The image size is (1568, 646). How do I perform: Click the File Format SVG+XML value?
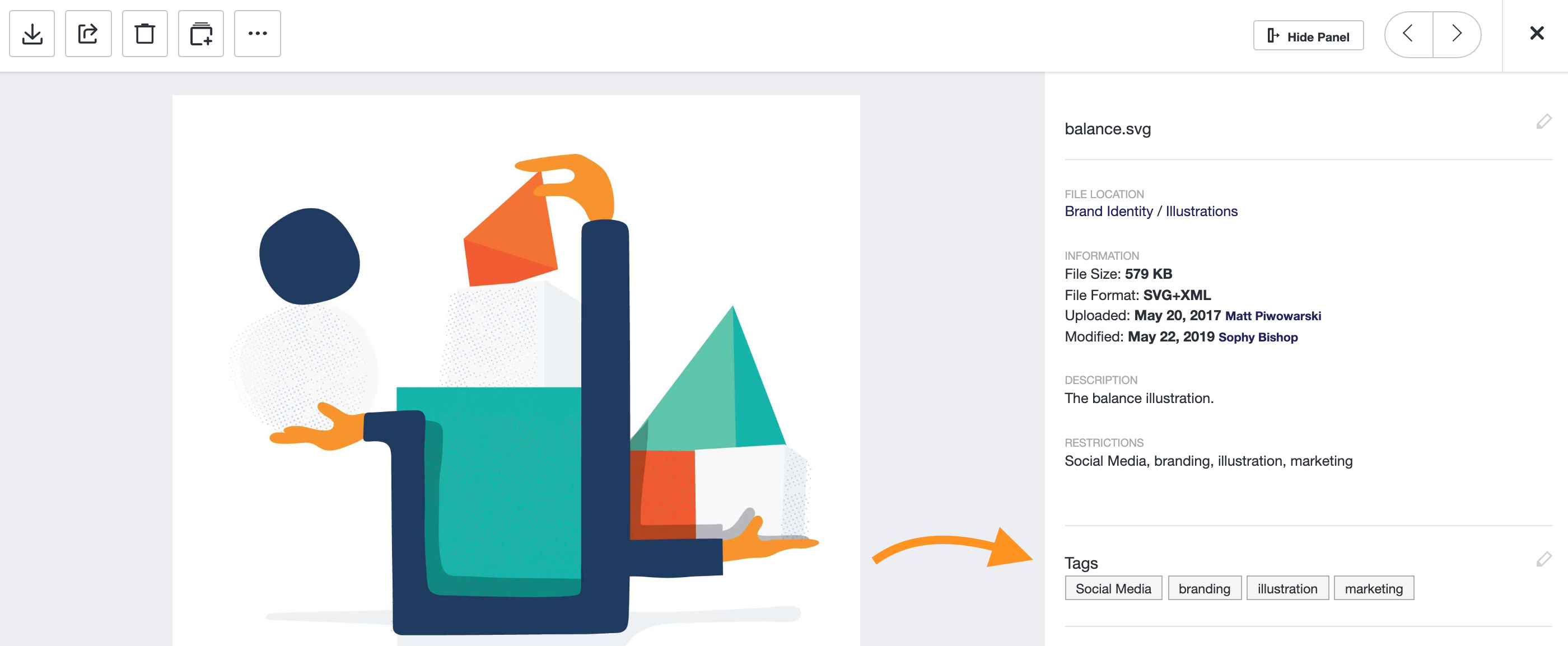point(1177,295)
